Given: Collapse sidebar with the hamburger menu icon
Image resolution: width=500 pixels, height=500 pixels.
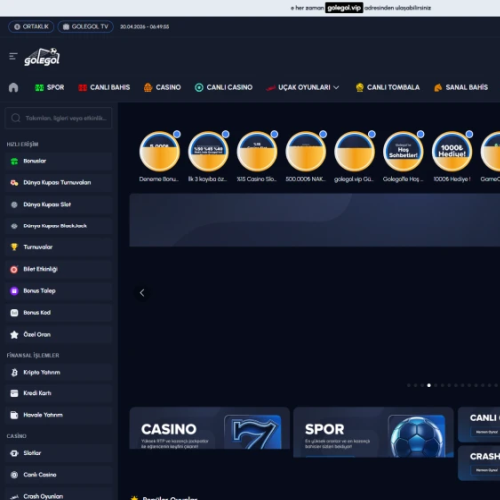Looking at the screenshot, I should (x=13, y=56).
